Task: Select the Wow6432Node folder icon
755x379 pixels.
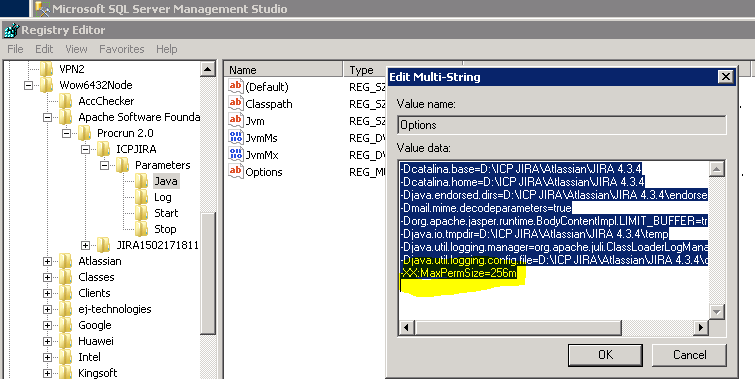Action: click(47, 85)
